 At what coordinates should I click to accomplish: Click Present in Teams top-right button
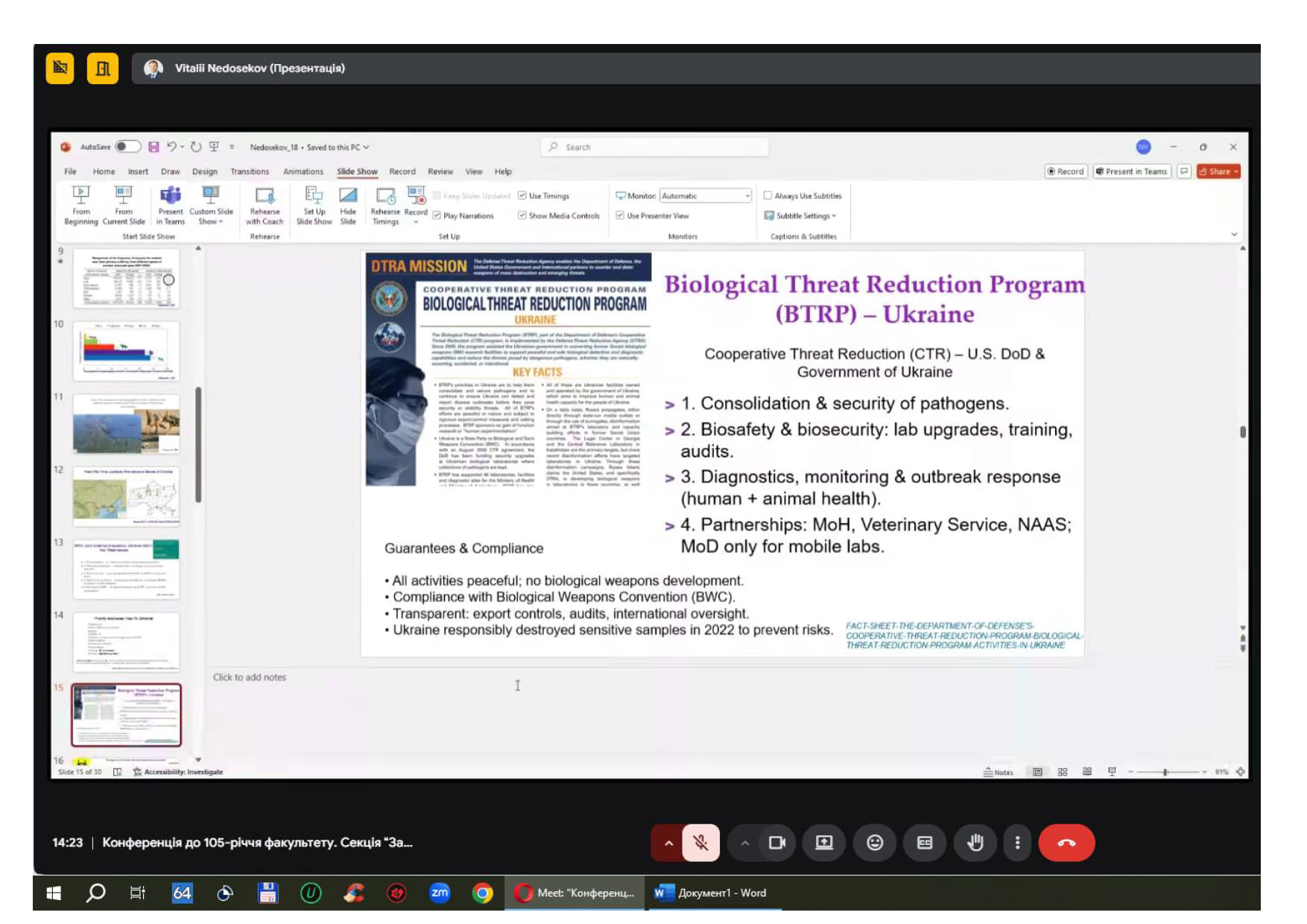point(1131,171)
